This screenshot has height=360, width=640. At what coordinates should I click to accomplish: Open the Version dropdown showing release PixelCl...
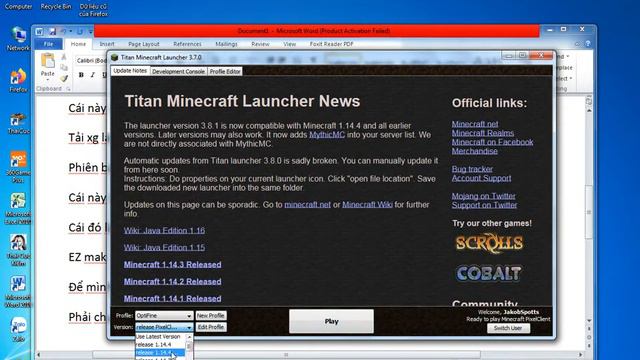click(x=164, y=327)
